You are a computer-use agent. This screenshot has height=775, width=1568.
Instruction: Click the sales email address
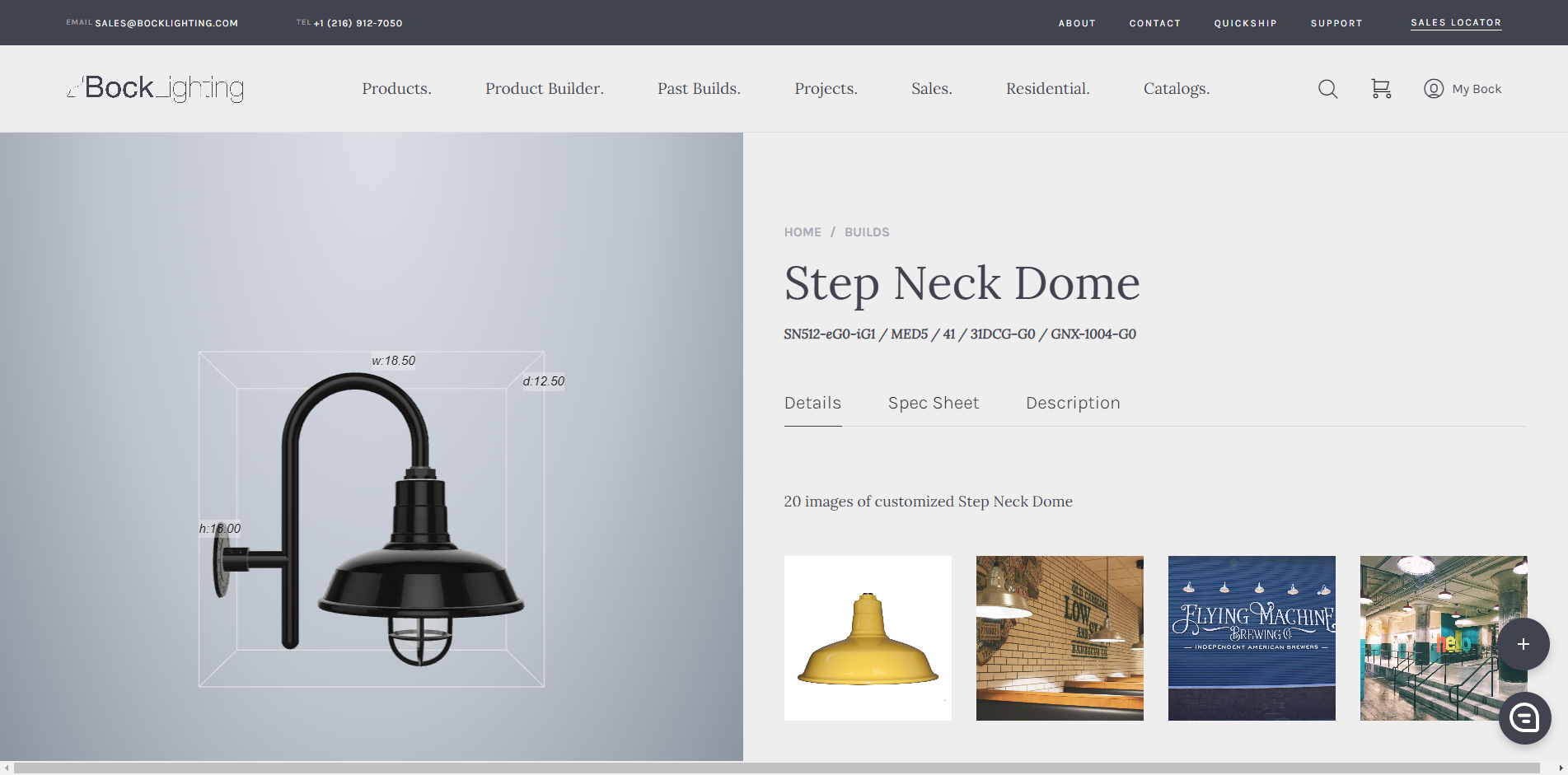pyautogui.click(x=166, y=23)
